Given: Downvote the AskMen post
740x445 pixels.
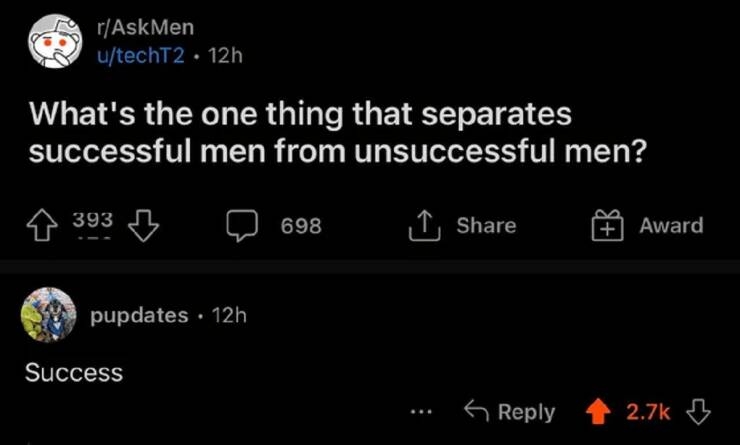Looking at the screenshot, I should pyautogui.click(x=146, y=227).
